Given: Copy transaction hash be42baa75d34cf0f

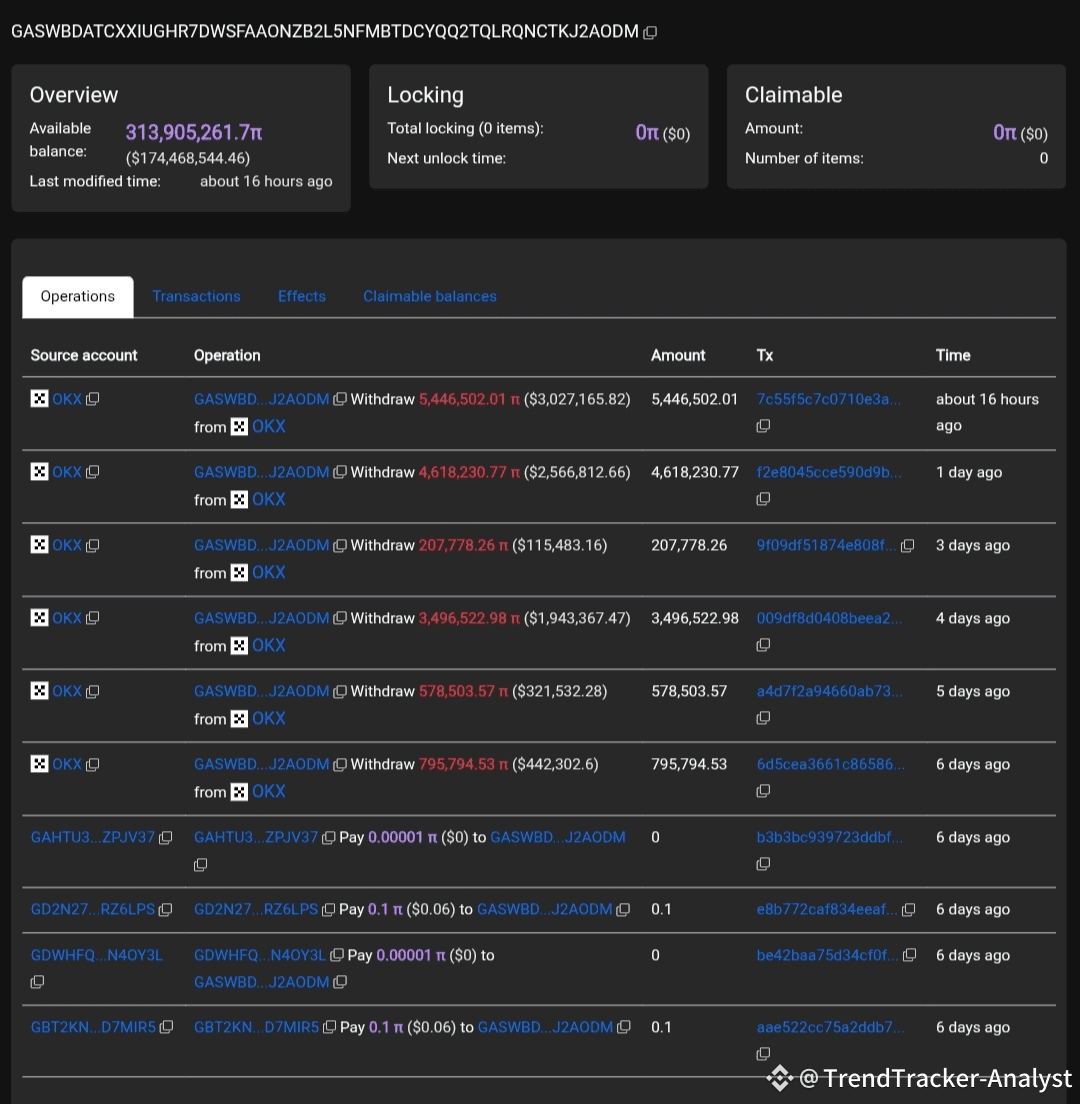Looking at the screenshot, I should click(x=909, y=955).
